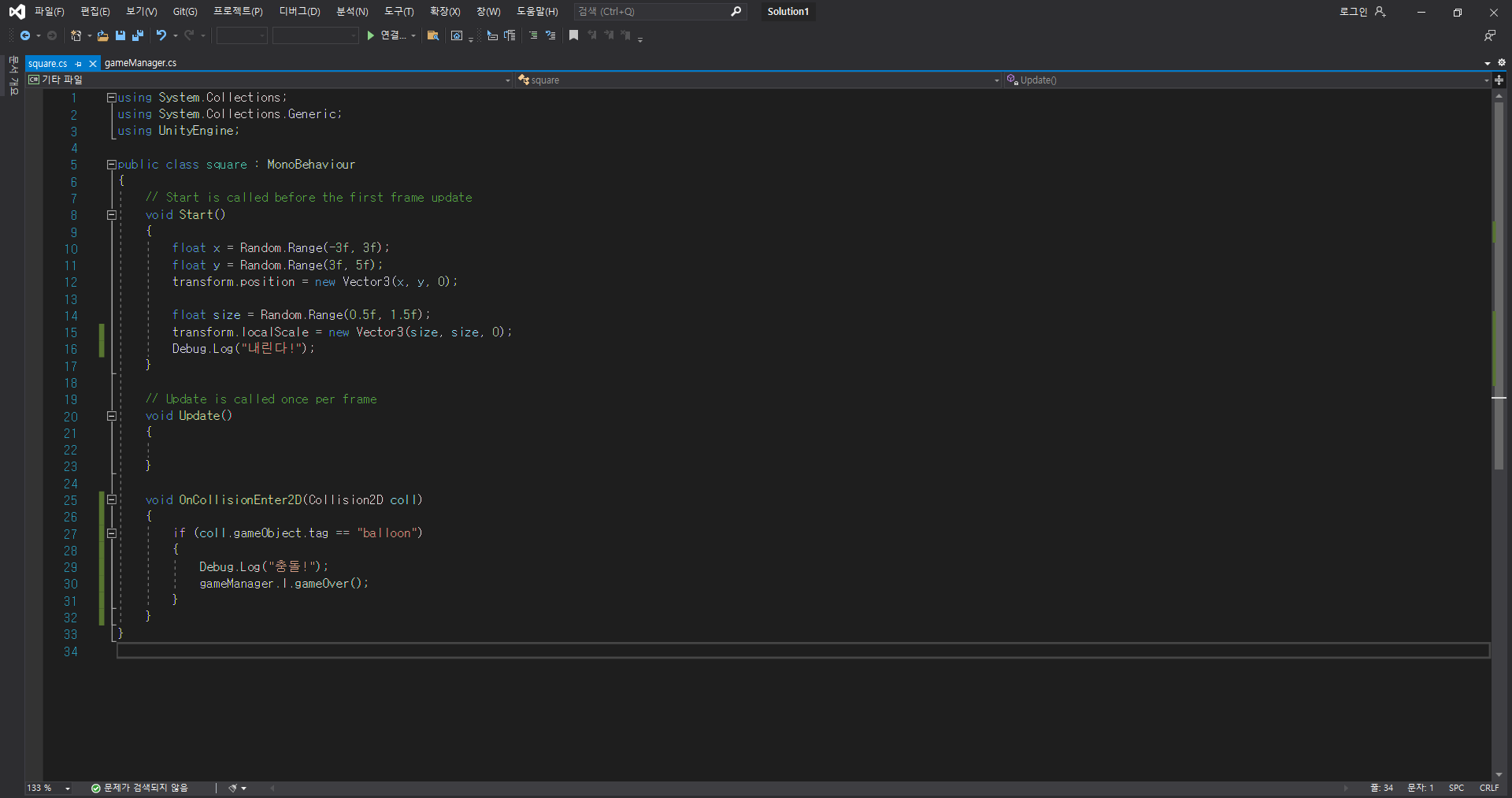Click the search magnifier icon
Screen dimensions: 1512x798
pyautogui.click(x=736, y=11)
